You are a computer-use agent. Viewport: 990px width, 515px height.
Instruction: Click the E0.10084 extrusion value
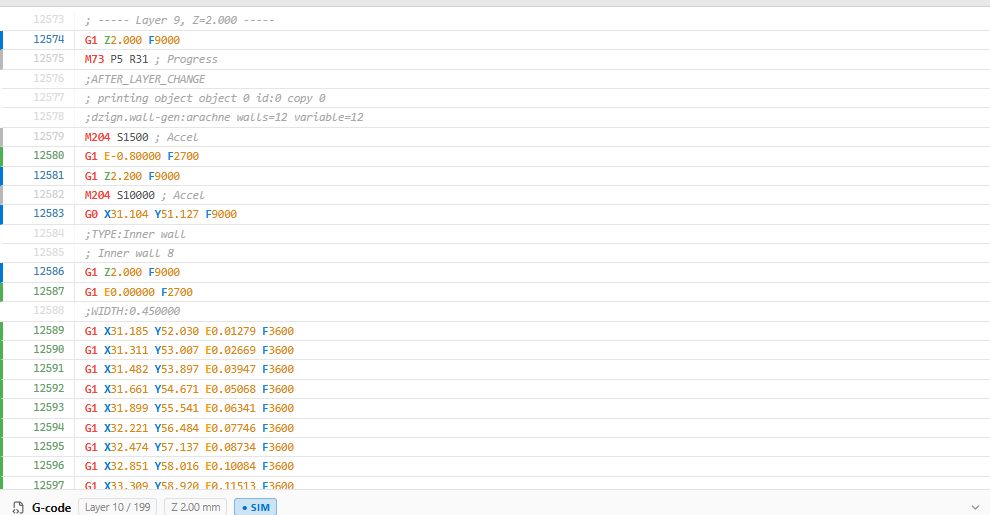point(230,466)
